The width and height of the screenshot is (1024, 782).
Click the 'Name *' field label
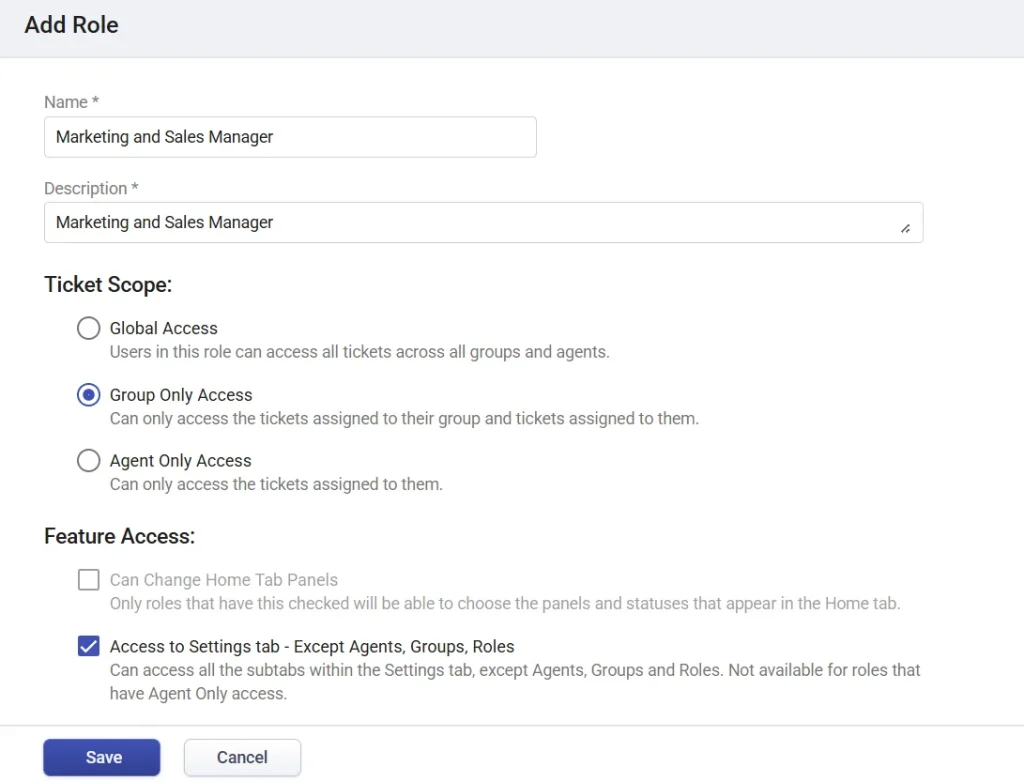click(x=71, y=102)
